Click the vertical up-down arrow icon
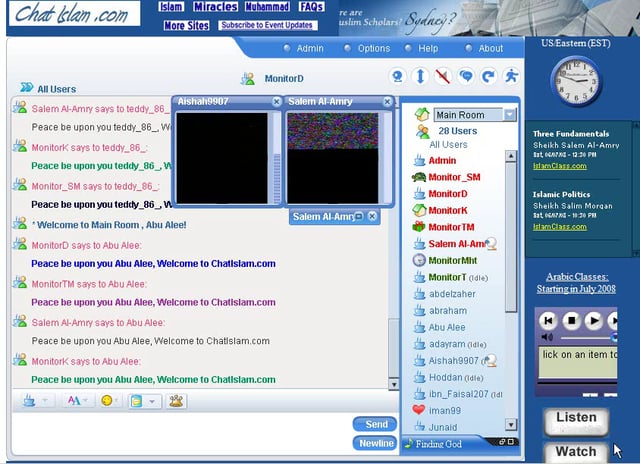Viewport: 640px width, 464px height. (420, 76)
